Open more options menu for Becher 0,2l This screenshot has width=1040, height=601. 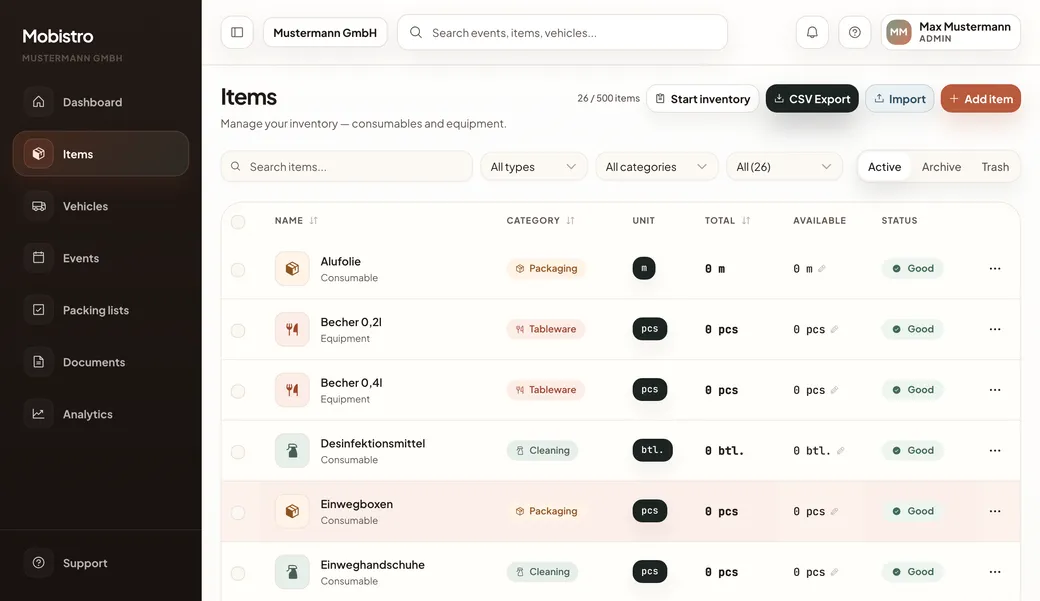[x=995, y=329]
